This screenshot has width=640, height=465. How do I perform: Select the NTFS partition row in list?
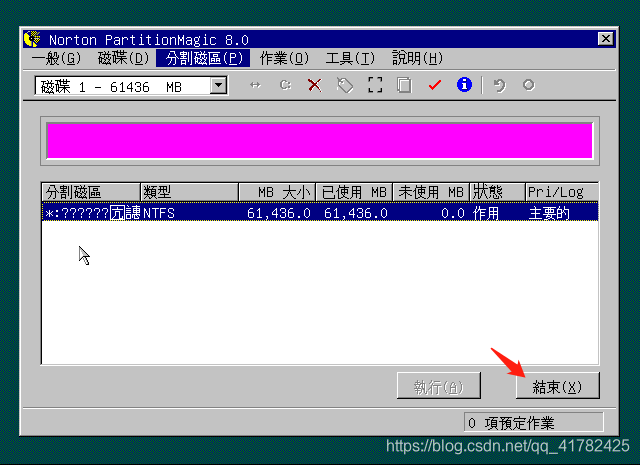(320, 212)
